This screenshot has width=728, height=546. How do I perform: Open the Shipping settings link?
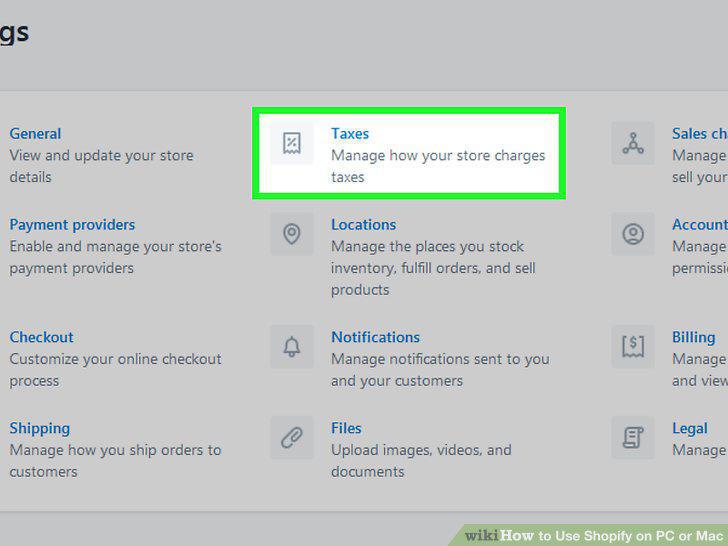click(x=40, y=428)
